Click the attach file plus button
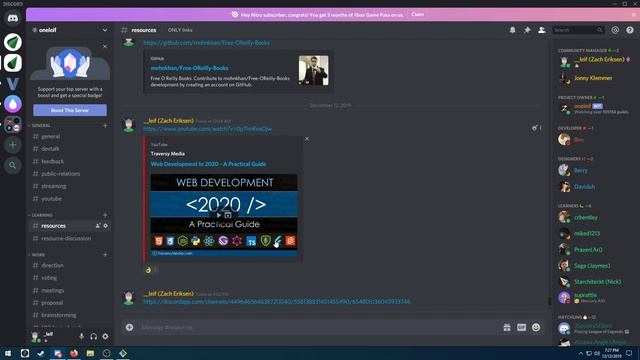The width and height of the screenshot is (640, 360). click(x=129, y=327)
